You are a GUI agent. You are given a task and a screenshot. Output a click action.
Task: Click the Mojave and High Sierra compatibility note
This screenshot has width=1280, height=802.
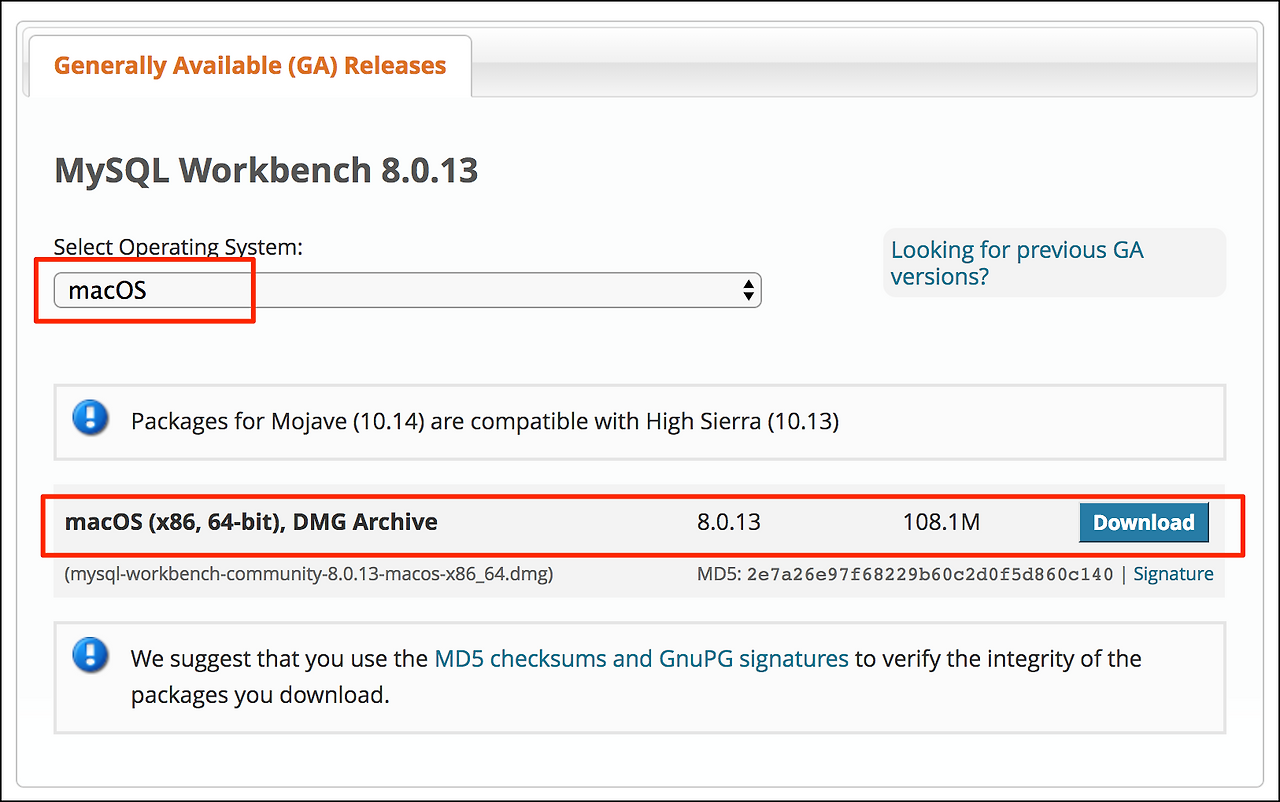coord(485,421)
